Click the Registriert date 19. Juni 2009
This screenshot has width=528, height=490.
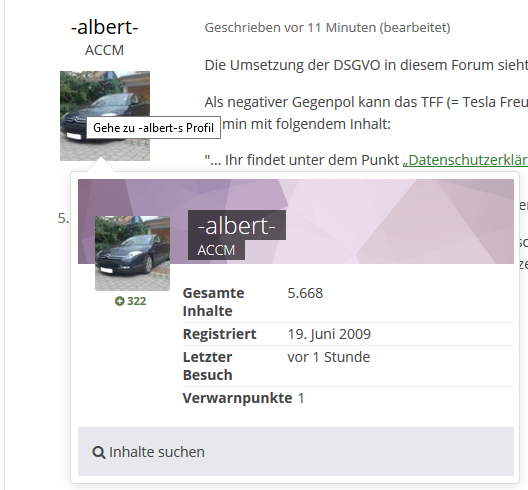coord(329,334)
